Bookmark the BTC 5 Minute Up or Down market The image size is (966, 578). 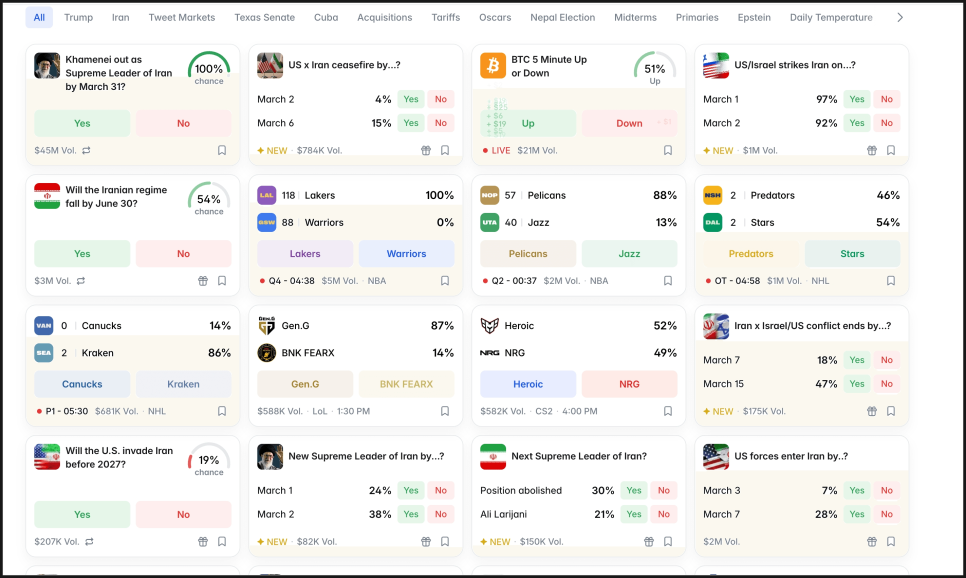[668, 150]
